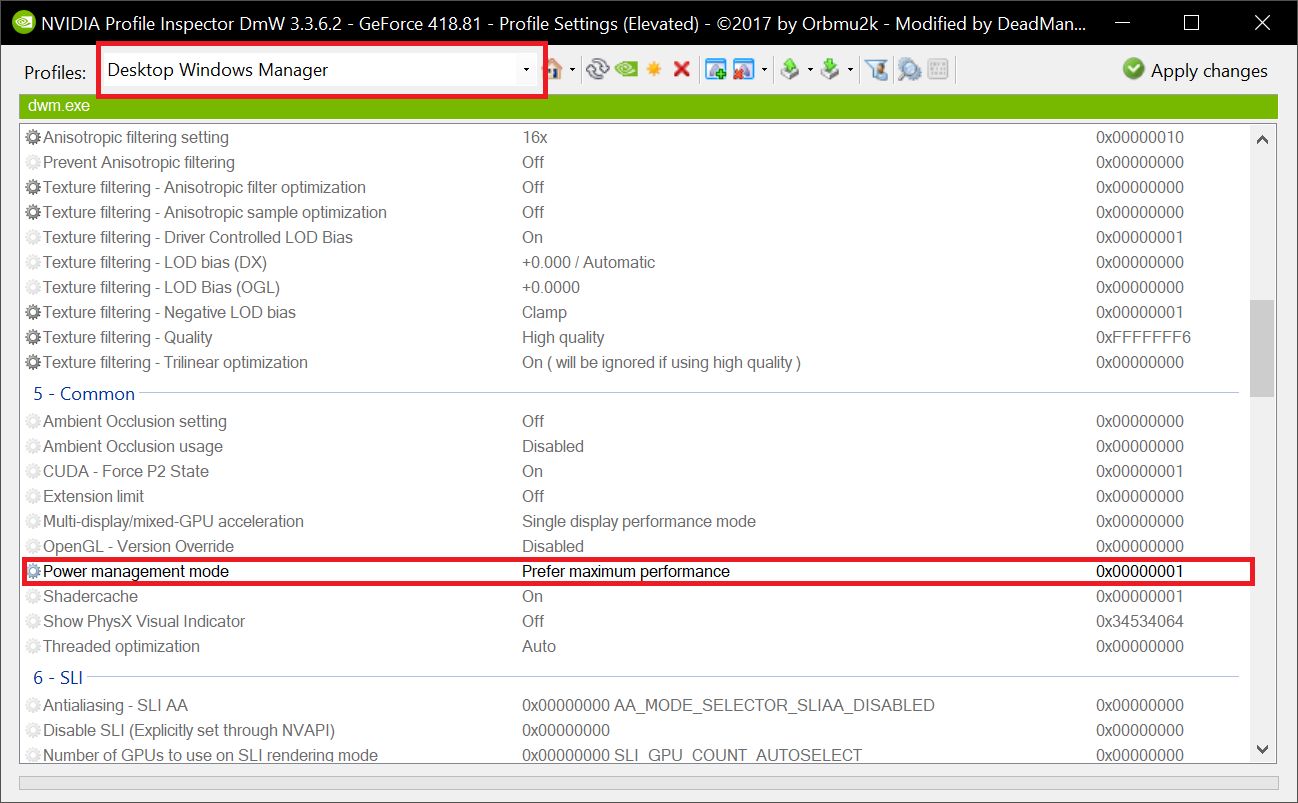Select the dwm.exe application entry
1298x803 pixels.
pos(60,105)
